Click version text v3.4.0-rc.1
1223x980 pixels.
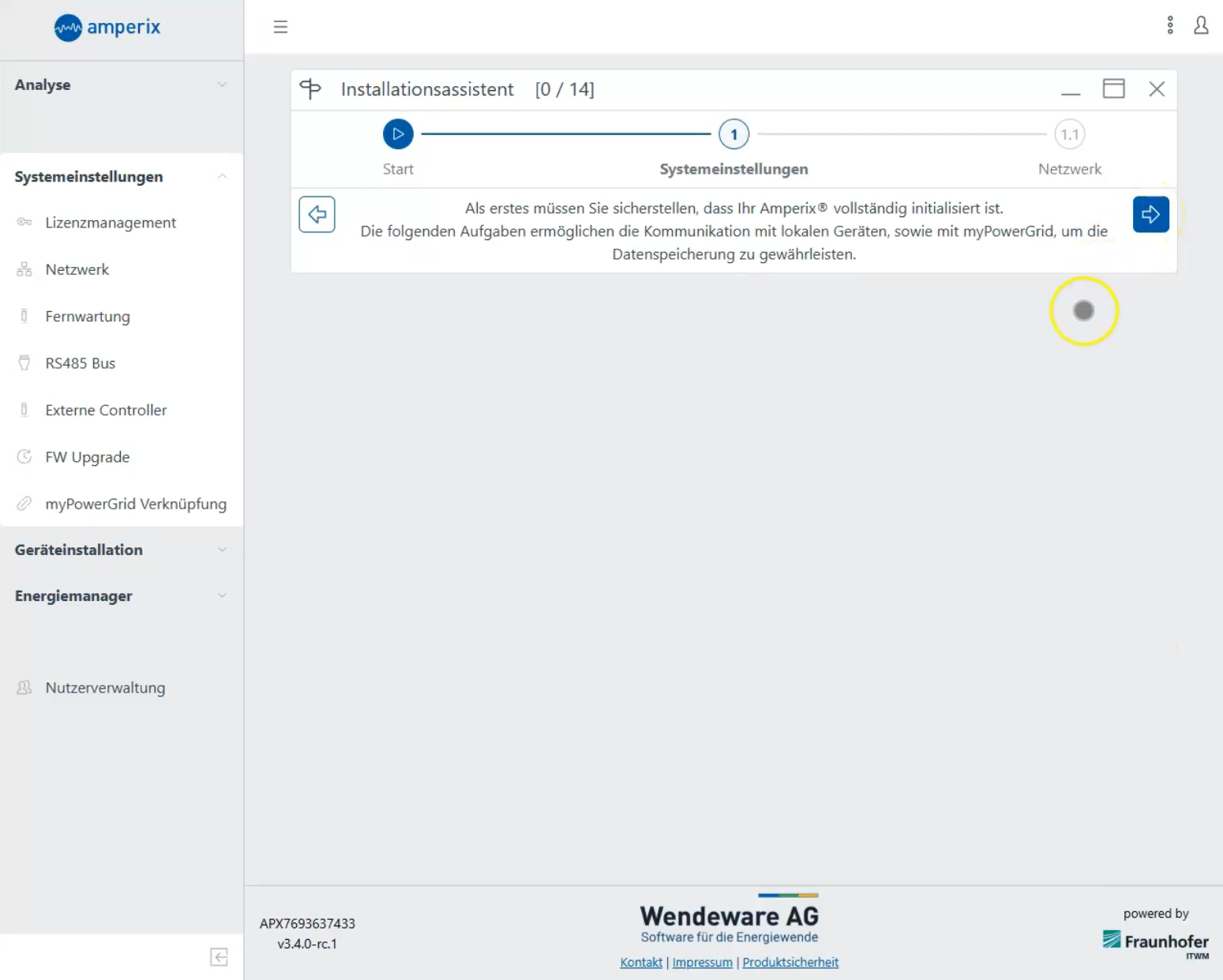[x=307, y=944]
